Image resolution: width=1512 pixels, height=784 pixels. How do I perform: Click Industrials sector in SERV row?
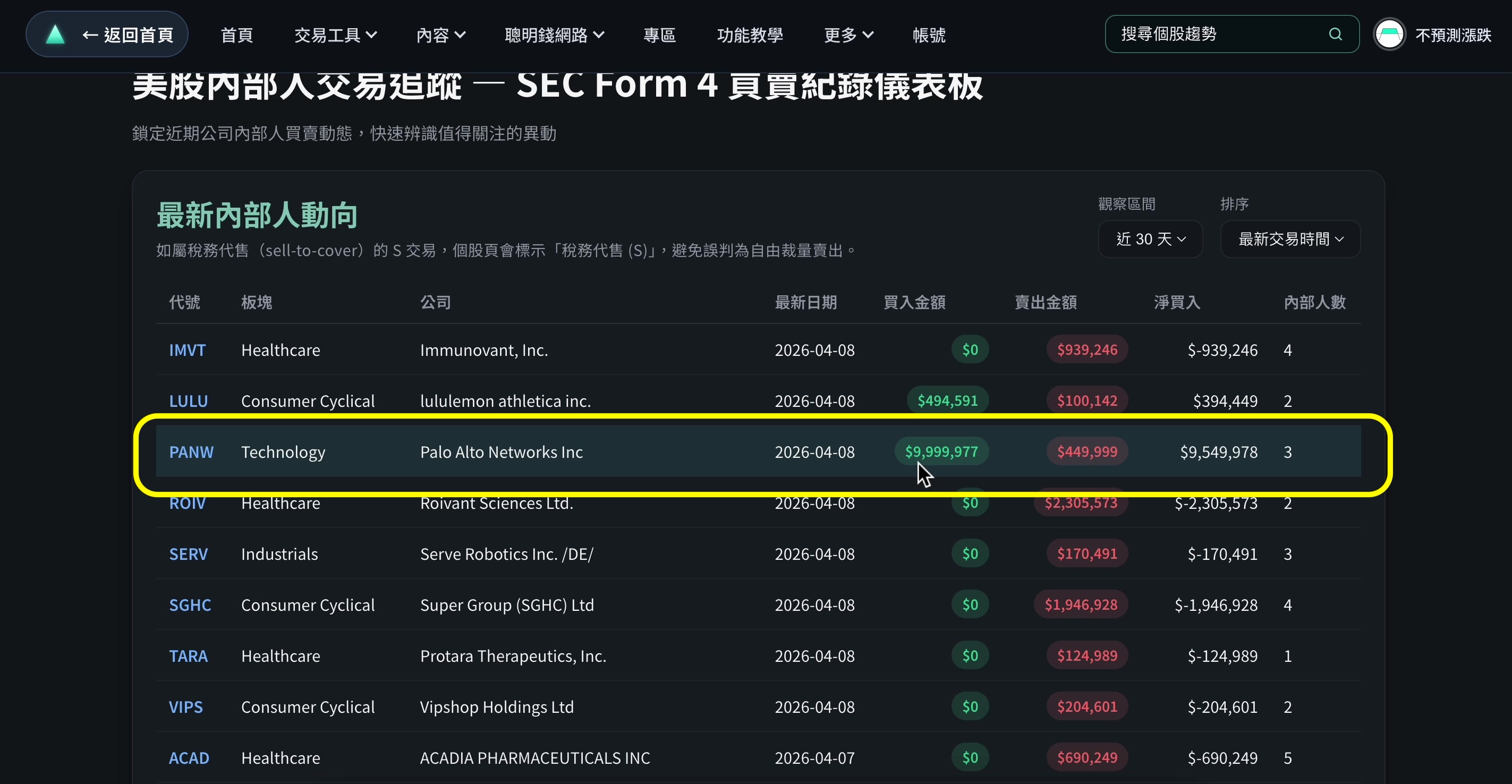279,554
